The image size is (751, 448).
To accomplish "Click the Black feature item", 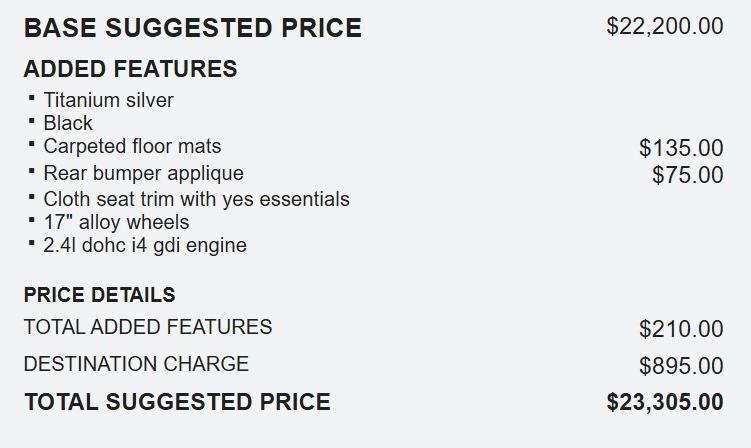I will 68,123.
